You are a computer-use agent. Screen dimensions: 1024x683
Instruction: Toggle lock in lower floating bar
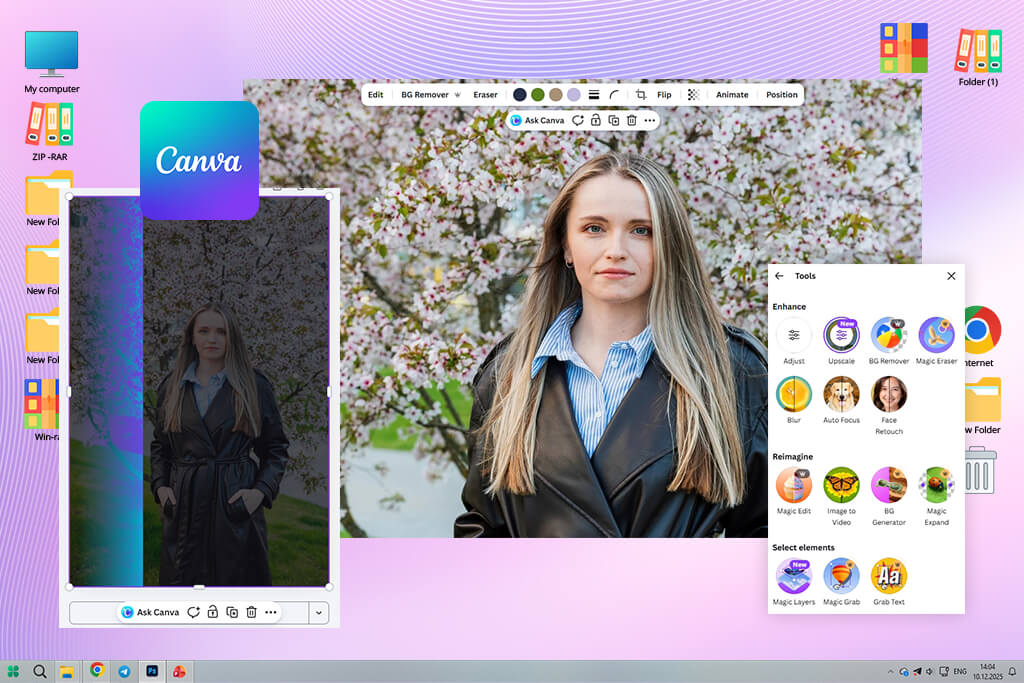[x=212, y=612]
